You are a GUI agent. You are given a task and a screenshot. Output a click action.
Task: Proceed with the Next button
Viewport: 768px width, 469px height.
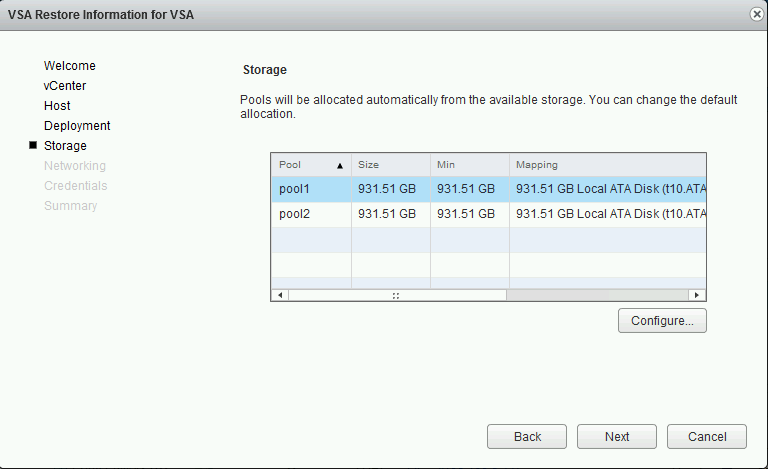[x=617, y=437]
